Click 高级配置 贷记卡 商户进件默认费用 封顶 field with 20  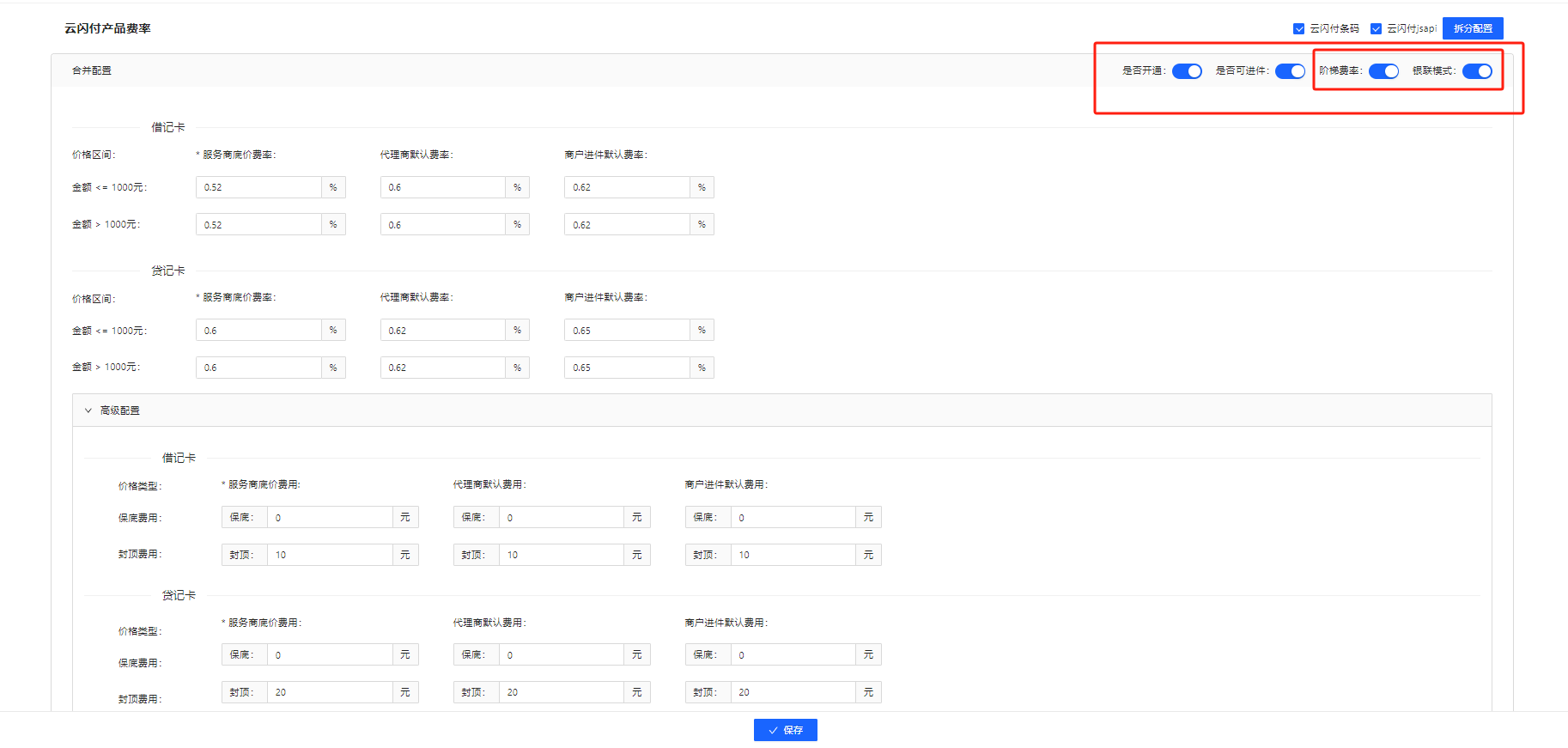793,692
